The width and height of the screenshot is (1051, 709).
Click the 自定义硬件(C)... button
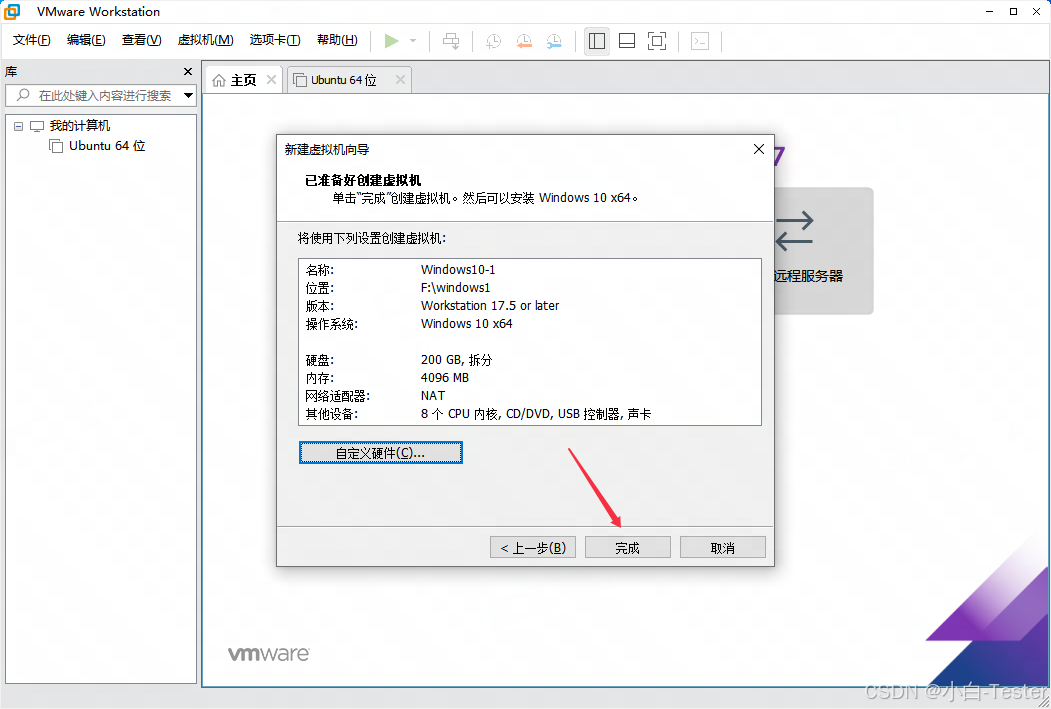[381, 453]
